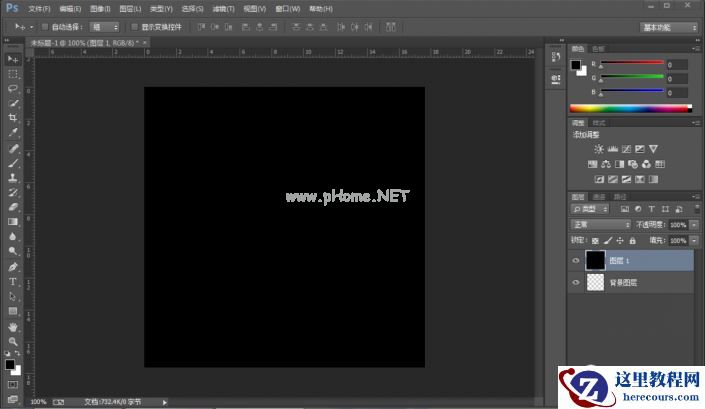Open the Layers panel flyout menu
705x409 pixels.
click(696, 197)
